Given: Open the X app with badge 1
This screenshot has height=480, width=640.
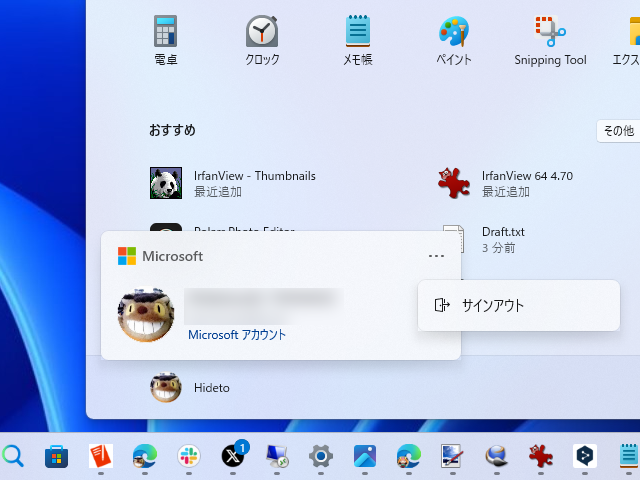Looking at the screenshot, I should click(x=233, y=455).
